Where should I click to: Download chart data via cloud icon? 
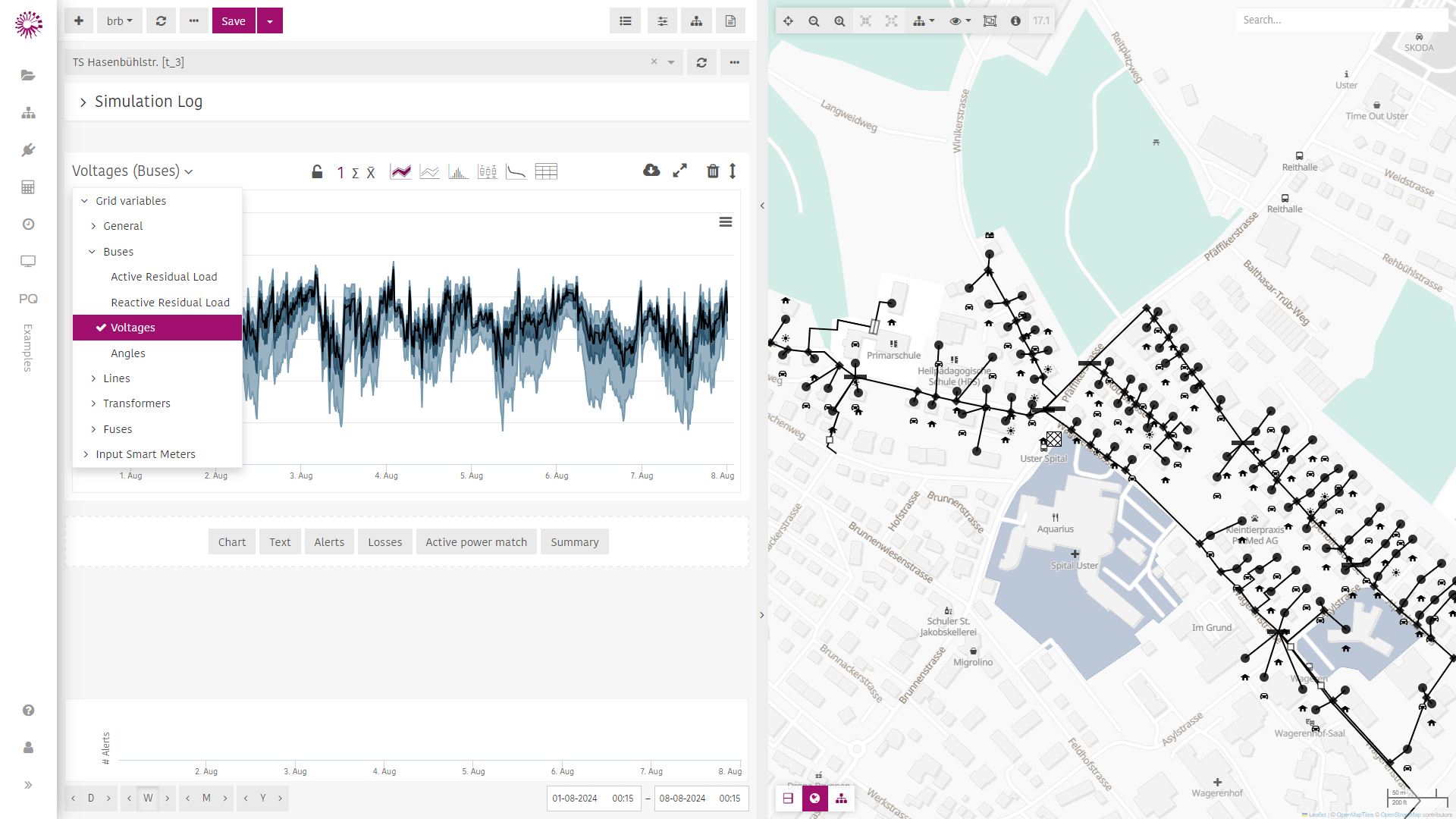click(x=651, y=171)
